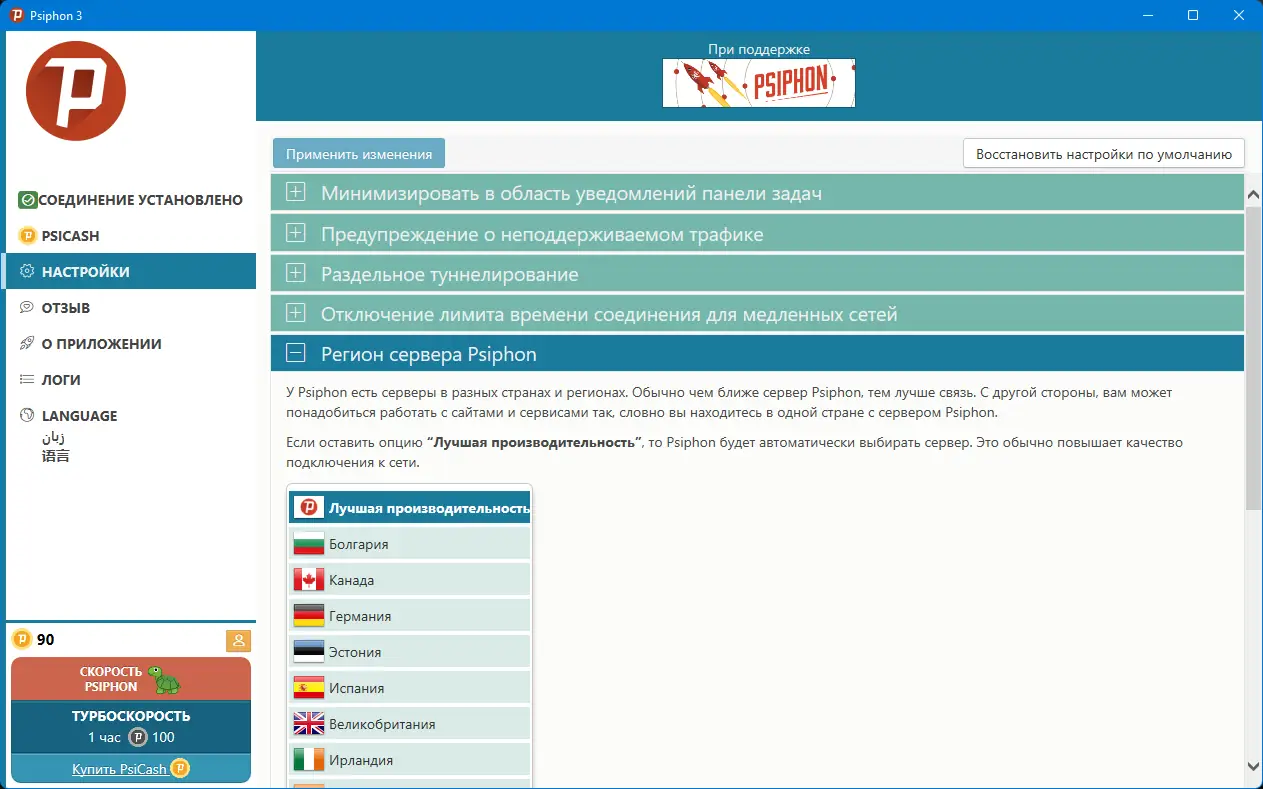1263x789 pixels.
Task: Click the list icon beside ЛОГИ
Action: [28, 380]
